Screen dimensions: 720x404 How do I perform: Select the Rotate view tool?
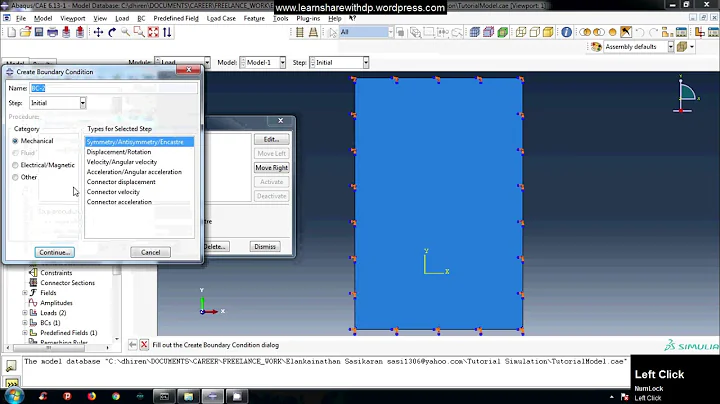click(x=112, y=32)
